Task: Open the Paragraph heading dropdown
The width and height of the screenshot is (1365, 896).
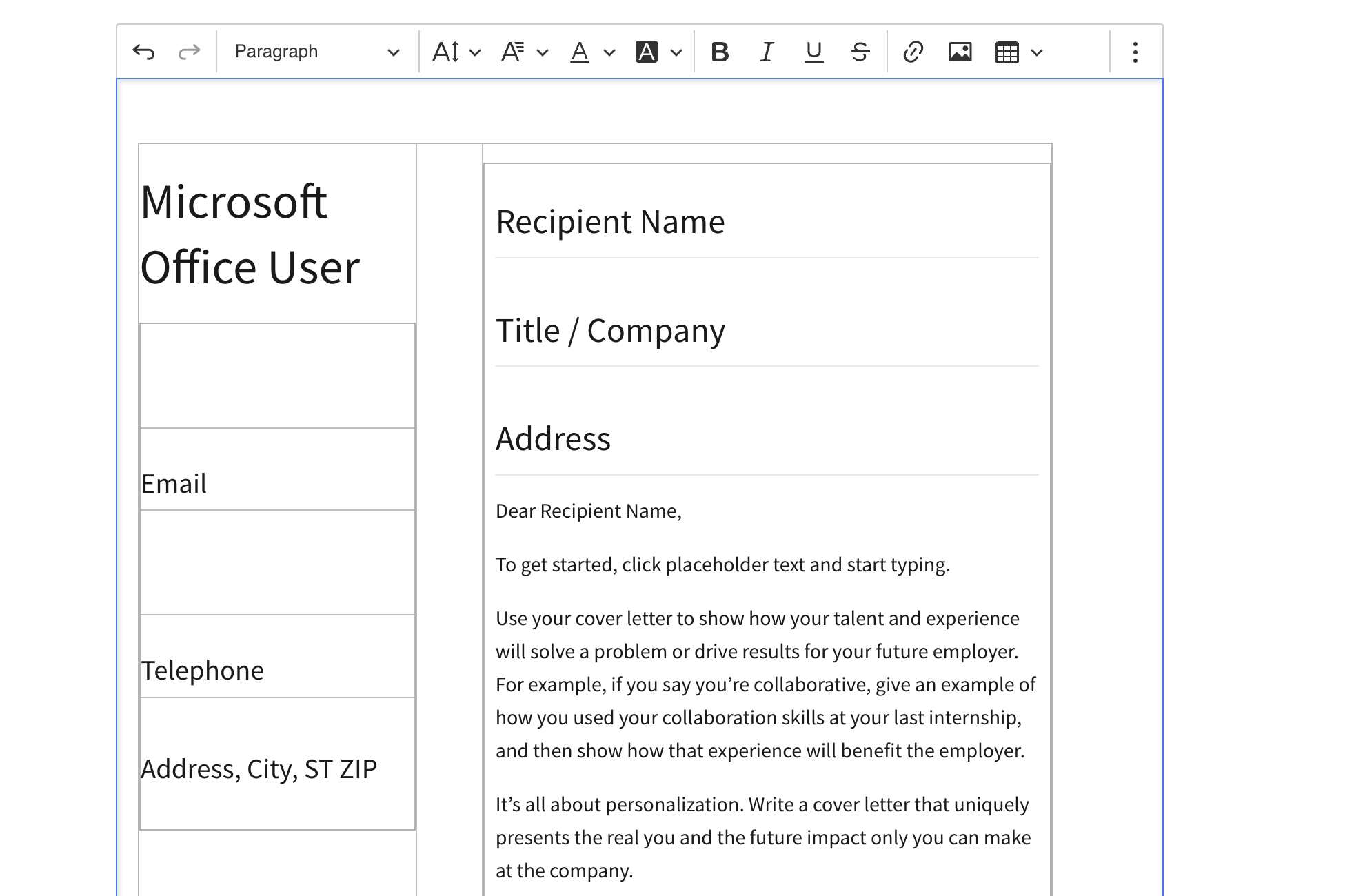Action: point(316,52)
